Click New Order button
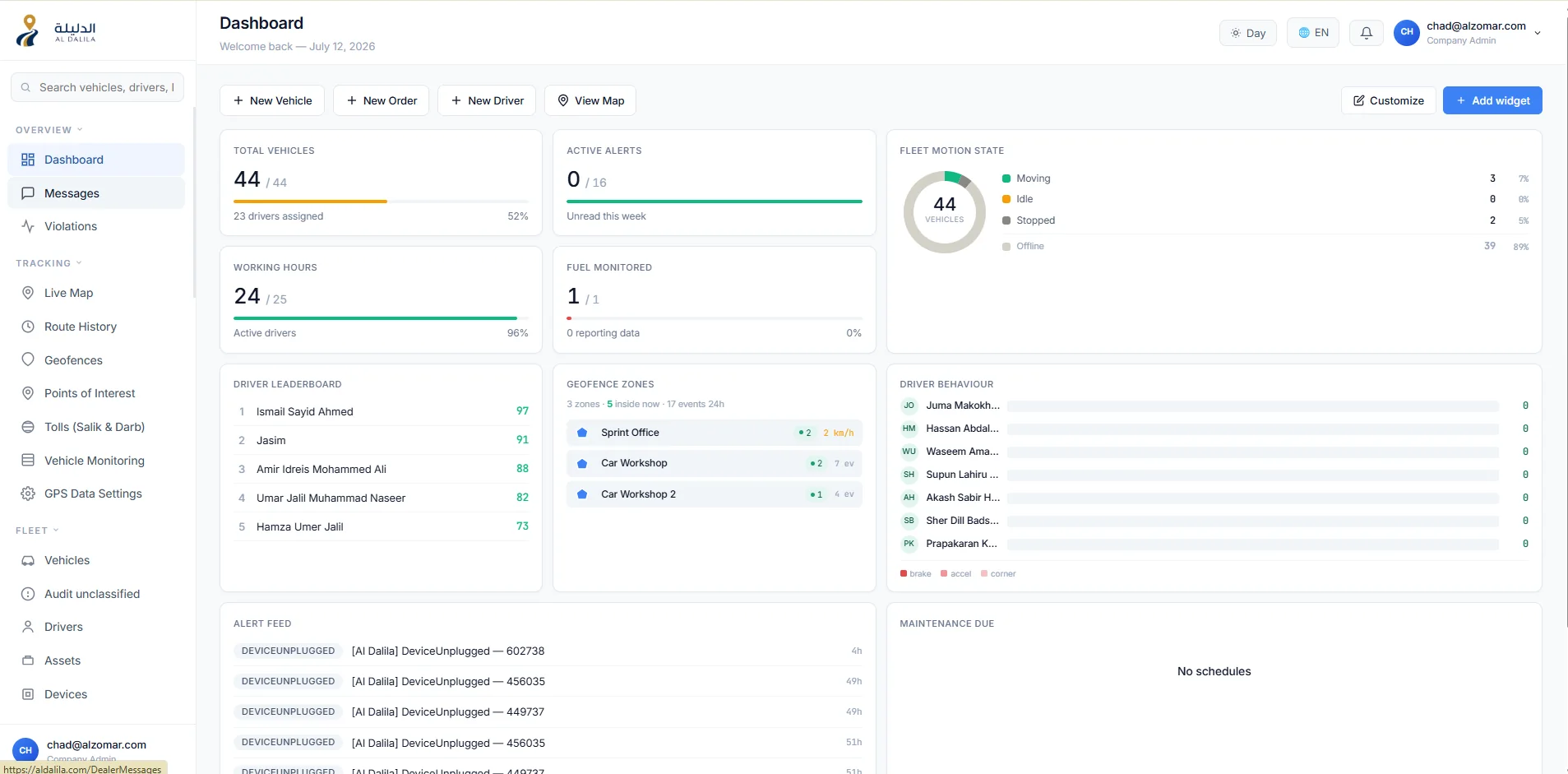The image size is (1568, 774). pos(382,100)
